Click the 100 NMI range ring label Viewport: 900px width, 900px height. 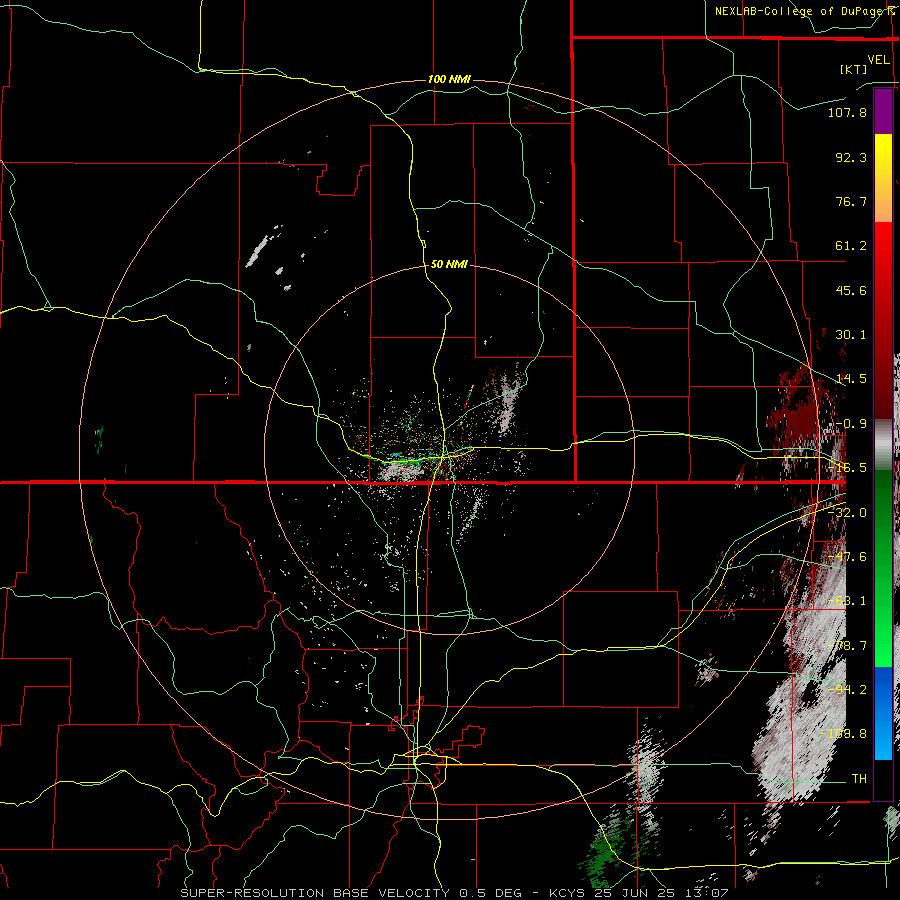[449, 79]
